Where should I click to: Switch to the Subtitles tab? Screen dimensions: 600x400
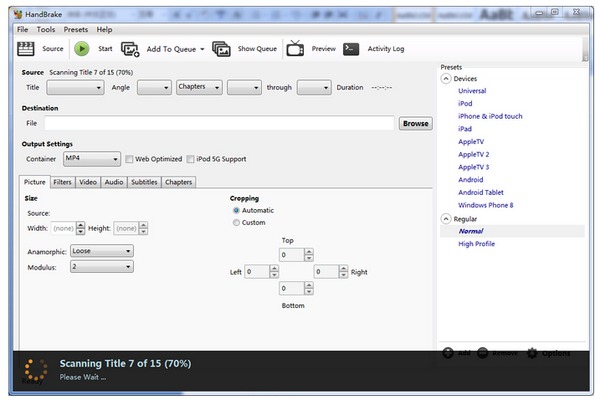pos(144,182)
